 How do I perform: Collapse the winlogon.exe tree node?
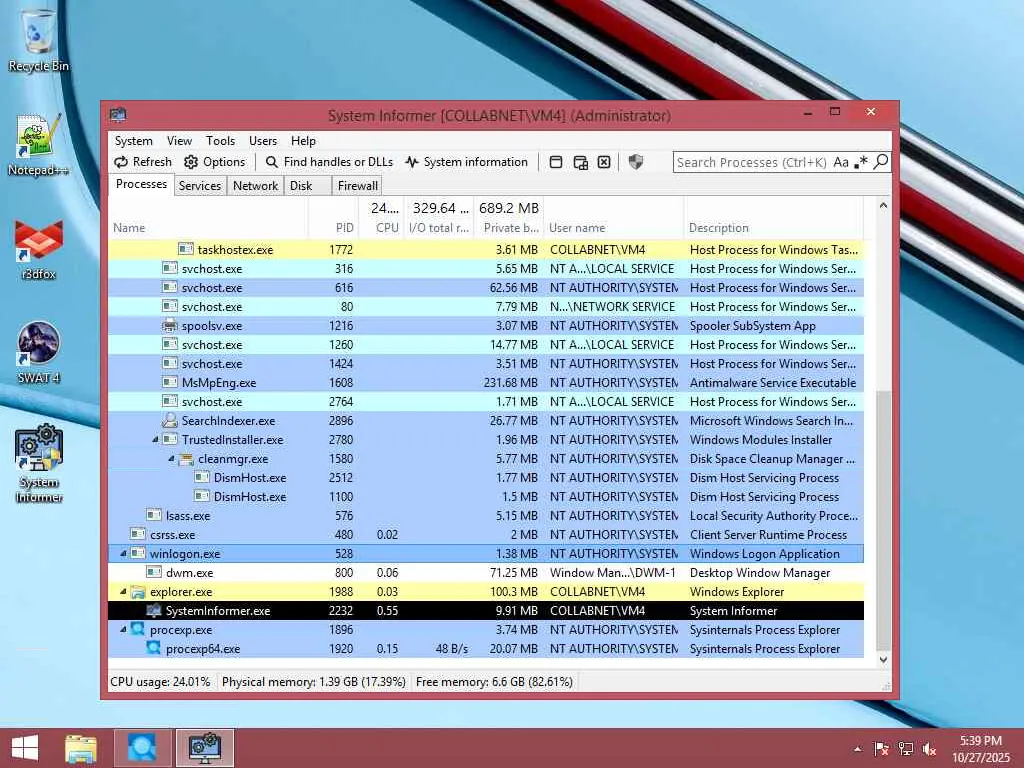[x=123, y=553]
